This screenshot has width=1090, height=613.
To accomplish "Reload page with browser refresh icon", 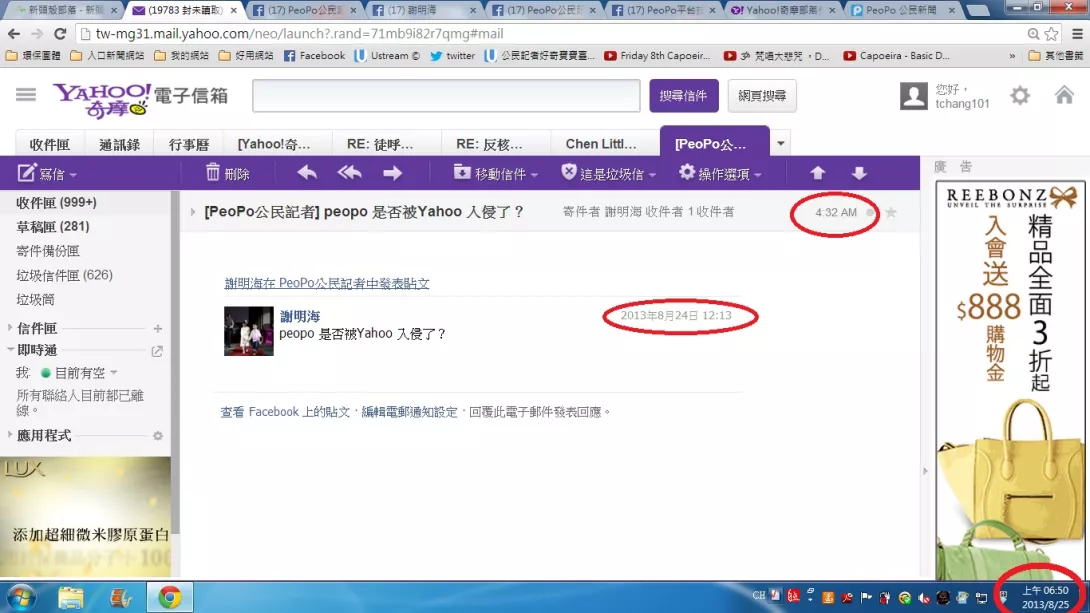I will (60, 33).
